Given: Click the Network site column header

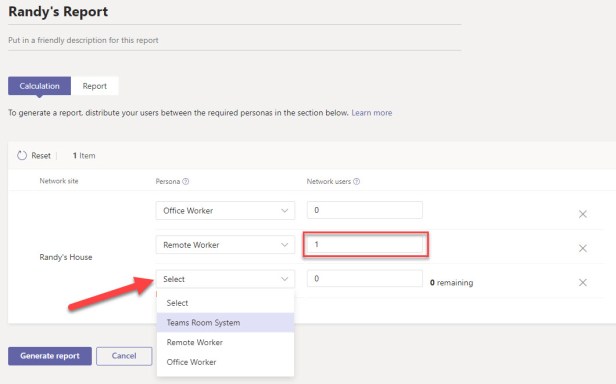Looking at the screenshot, I should pyautogui.click(x=59, y=181).
